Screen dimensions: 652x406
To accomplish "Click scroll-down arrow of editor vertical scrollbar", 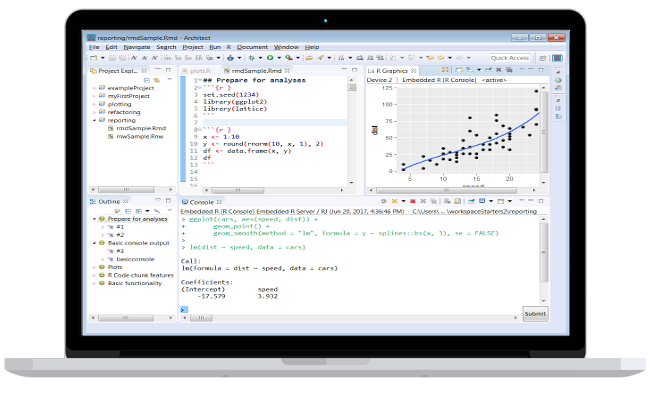I will [352, 183].
